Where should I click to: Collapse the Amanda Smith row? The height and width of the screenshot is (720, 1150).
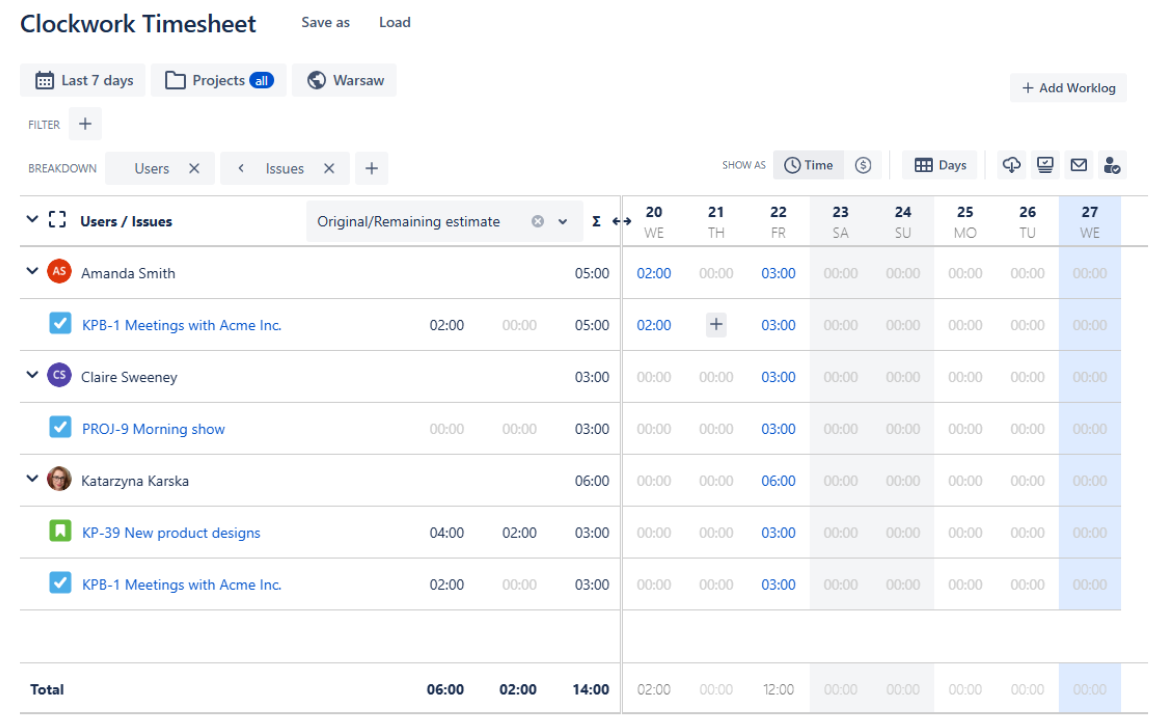(32, 272)
